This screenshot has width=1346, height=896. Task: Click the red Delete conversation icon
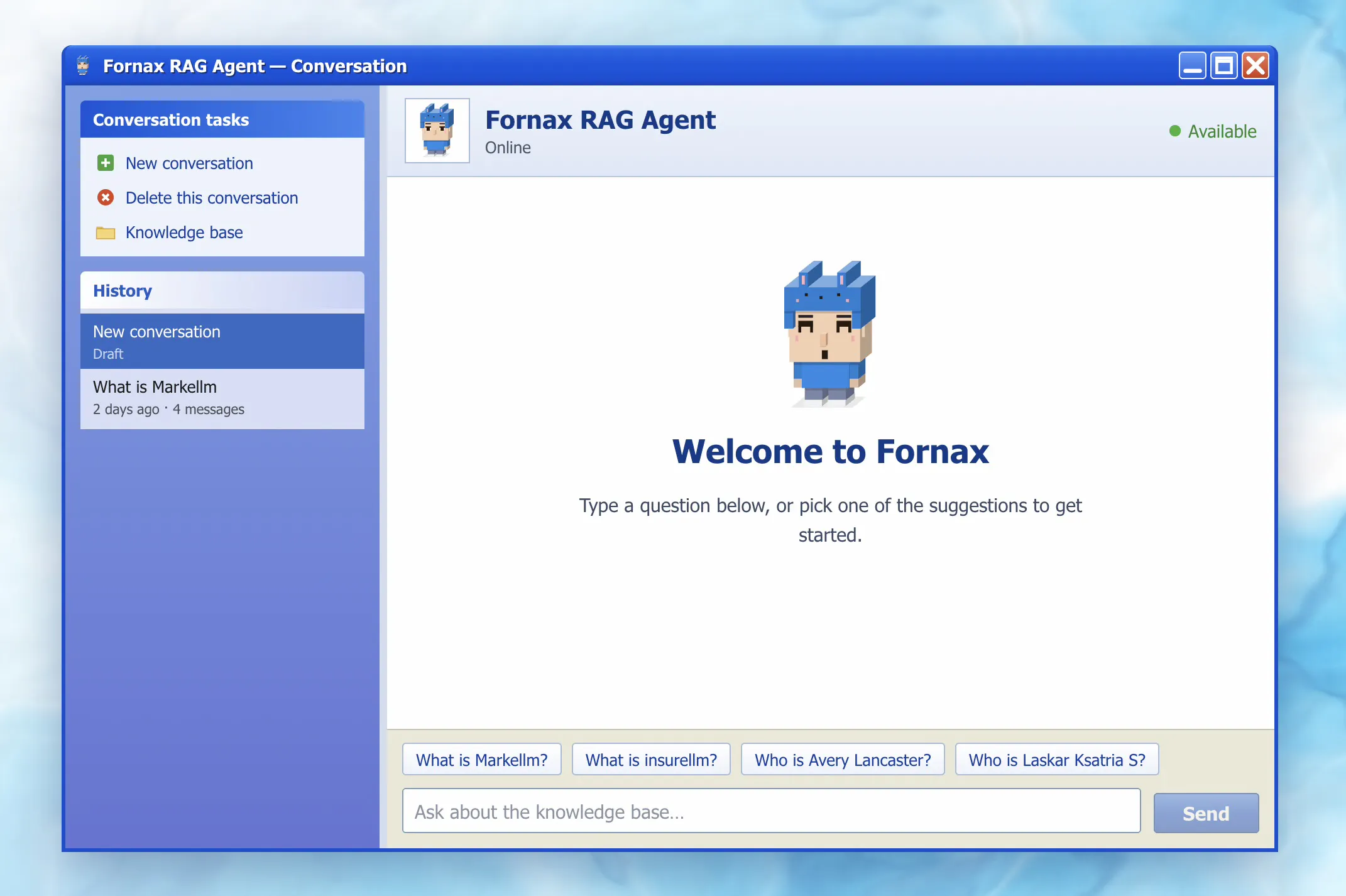[106, 198]
